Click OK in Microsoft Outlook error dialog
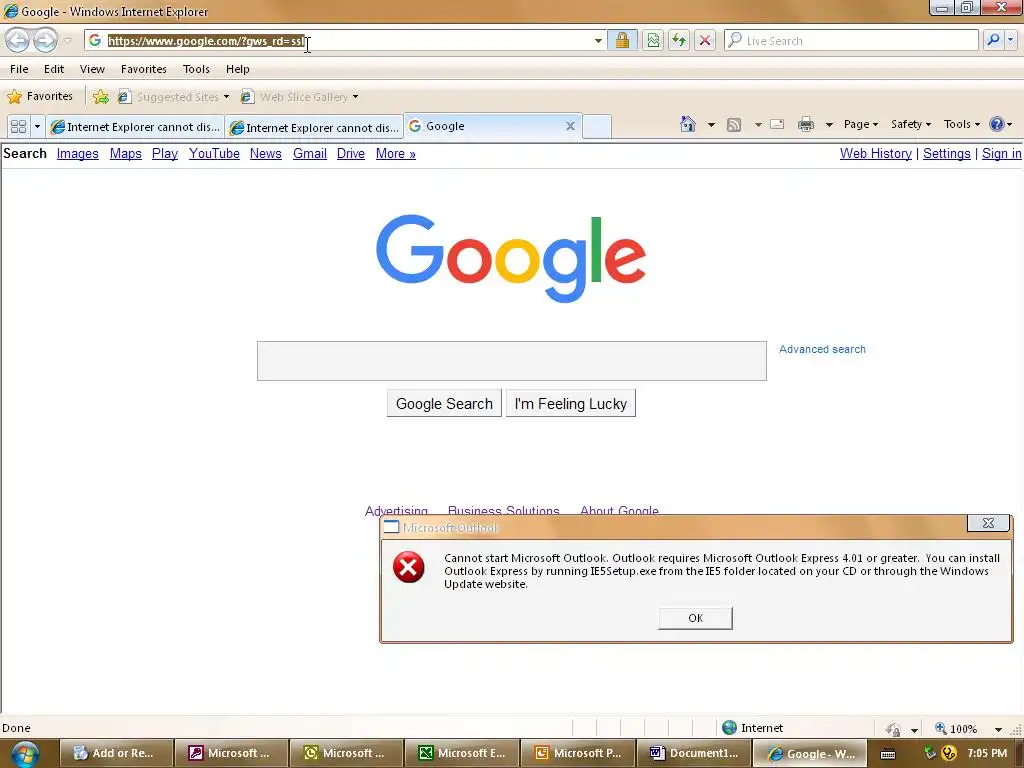 [x=696, y=618]
